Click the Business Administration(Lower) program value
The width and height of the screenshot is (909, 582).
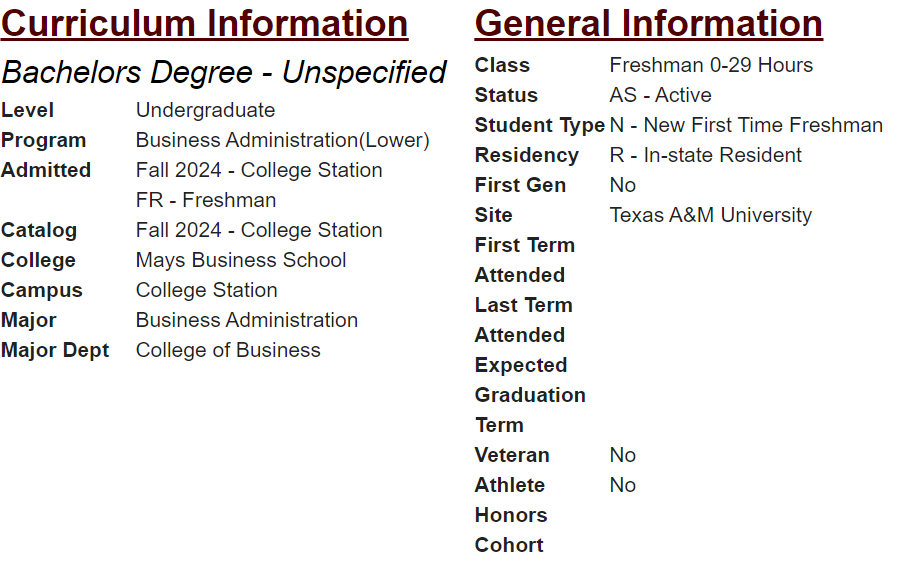point(283,140)
